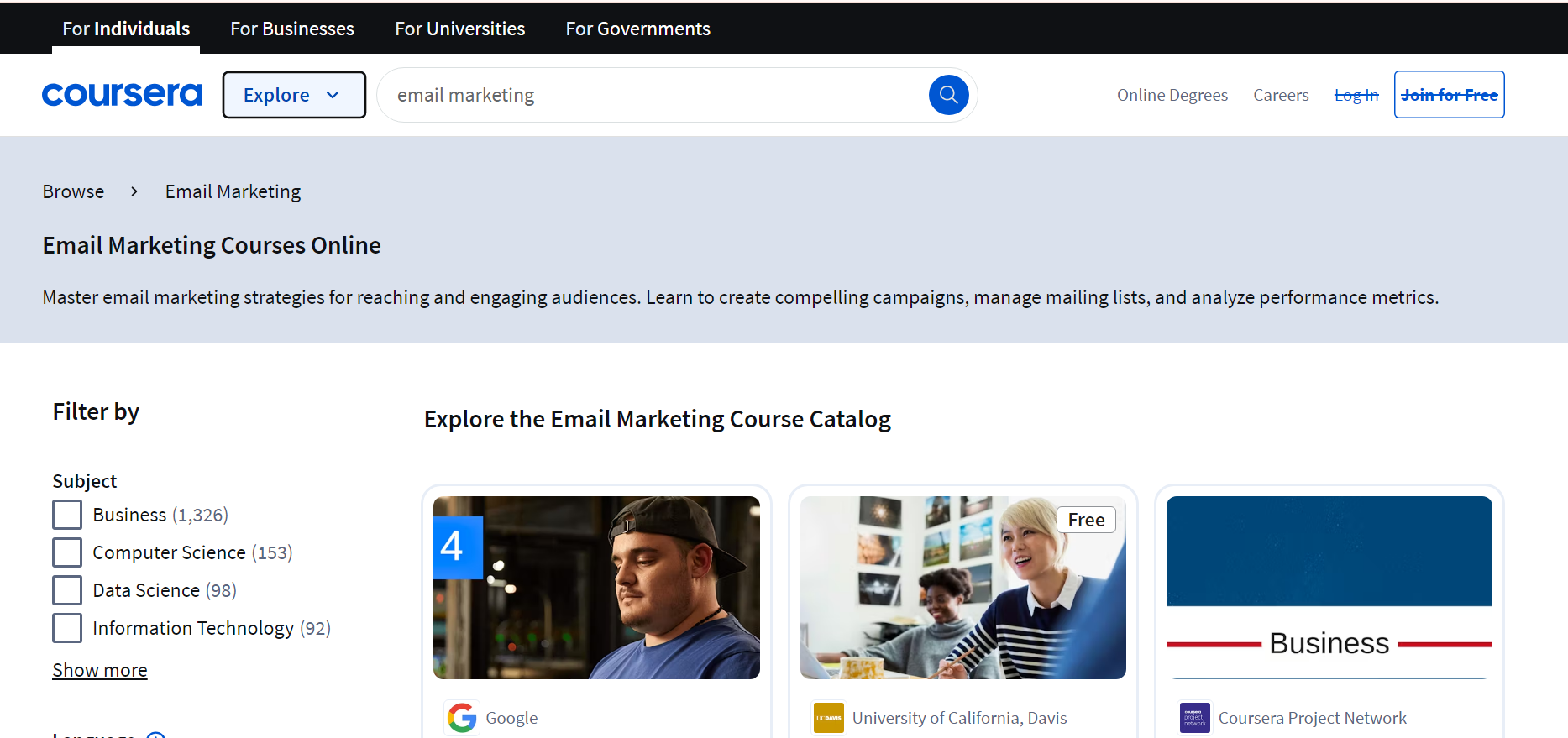1568x738 pixels.
Task: Click the Google logo on first course card
Action: coord(462,718)
